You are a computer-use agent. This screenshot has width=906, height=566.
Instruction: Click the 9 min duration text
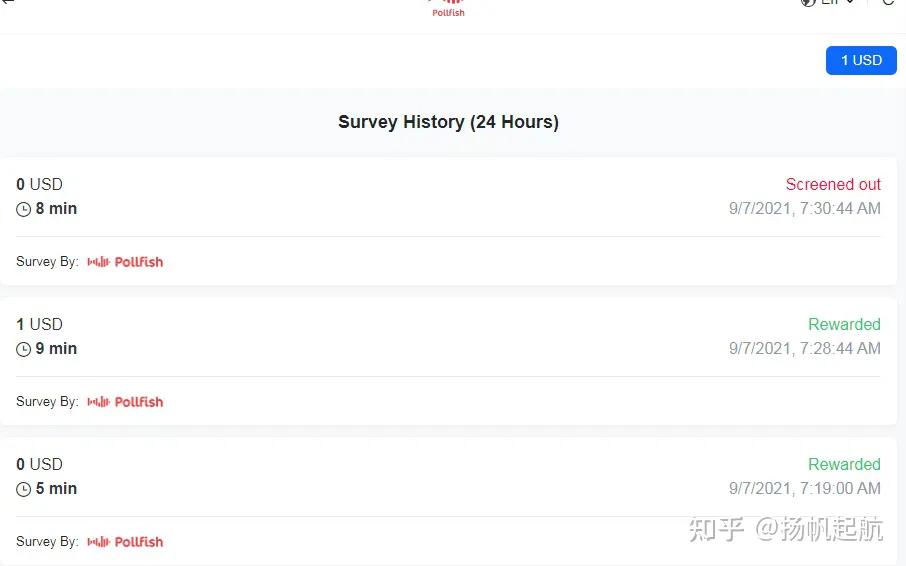tap(56, 349)
